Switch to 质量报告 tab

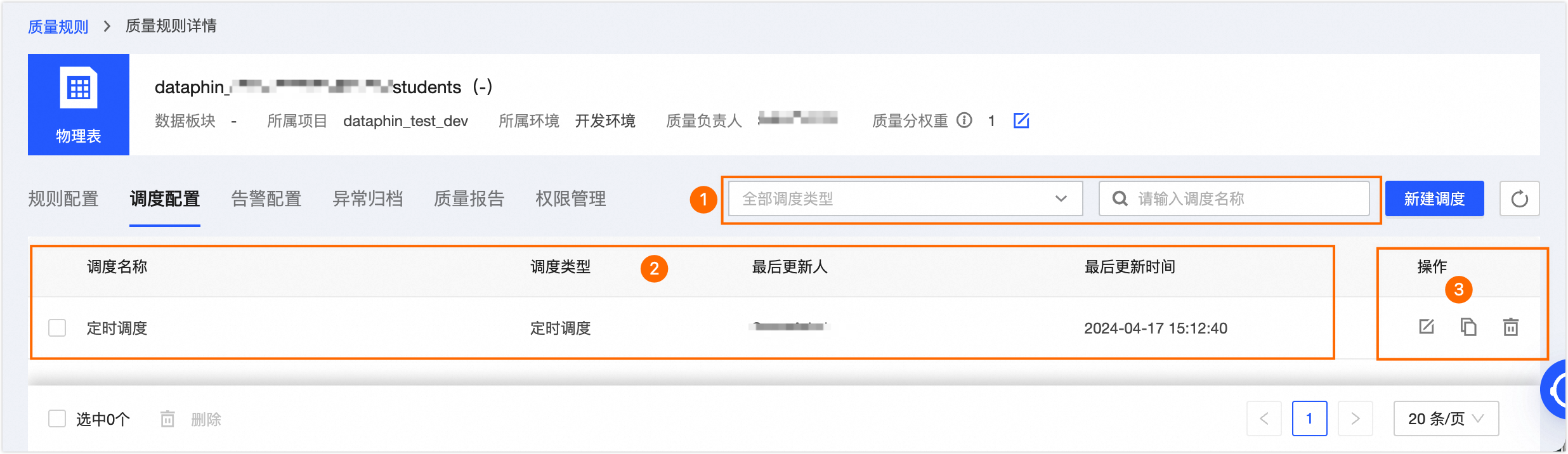pos(469,199)
